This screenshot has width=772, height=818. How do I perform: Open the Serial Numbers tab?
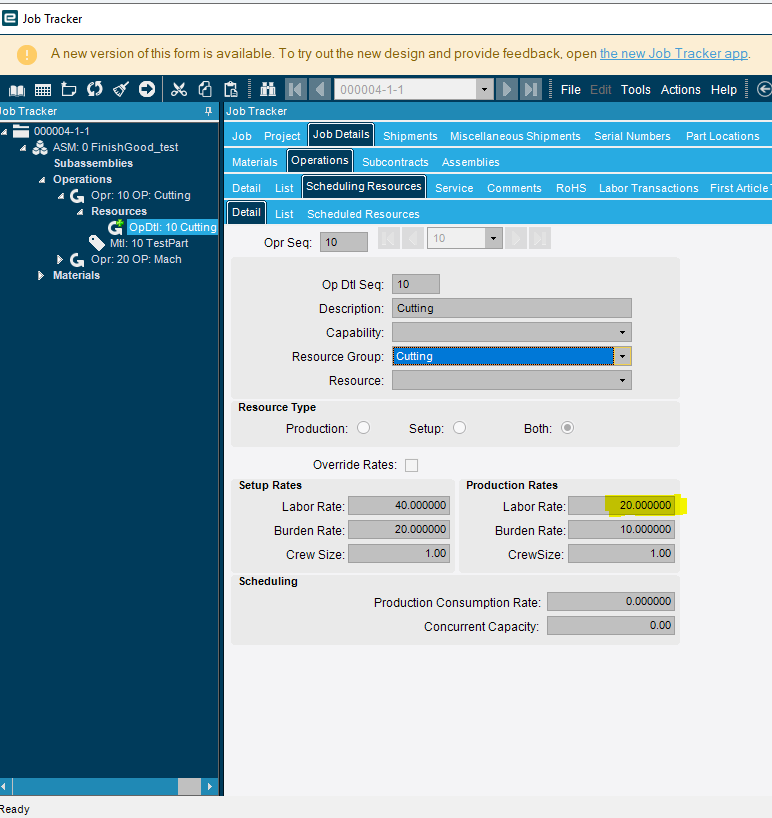[x=632, y=136]
